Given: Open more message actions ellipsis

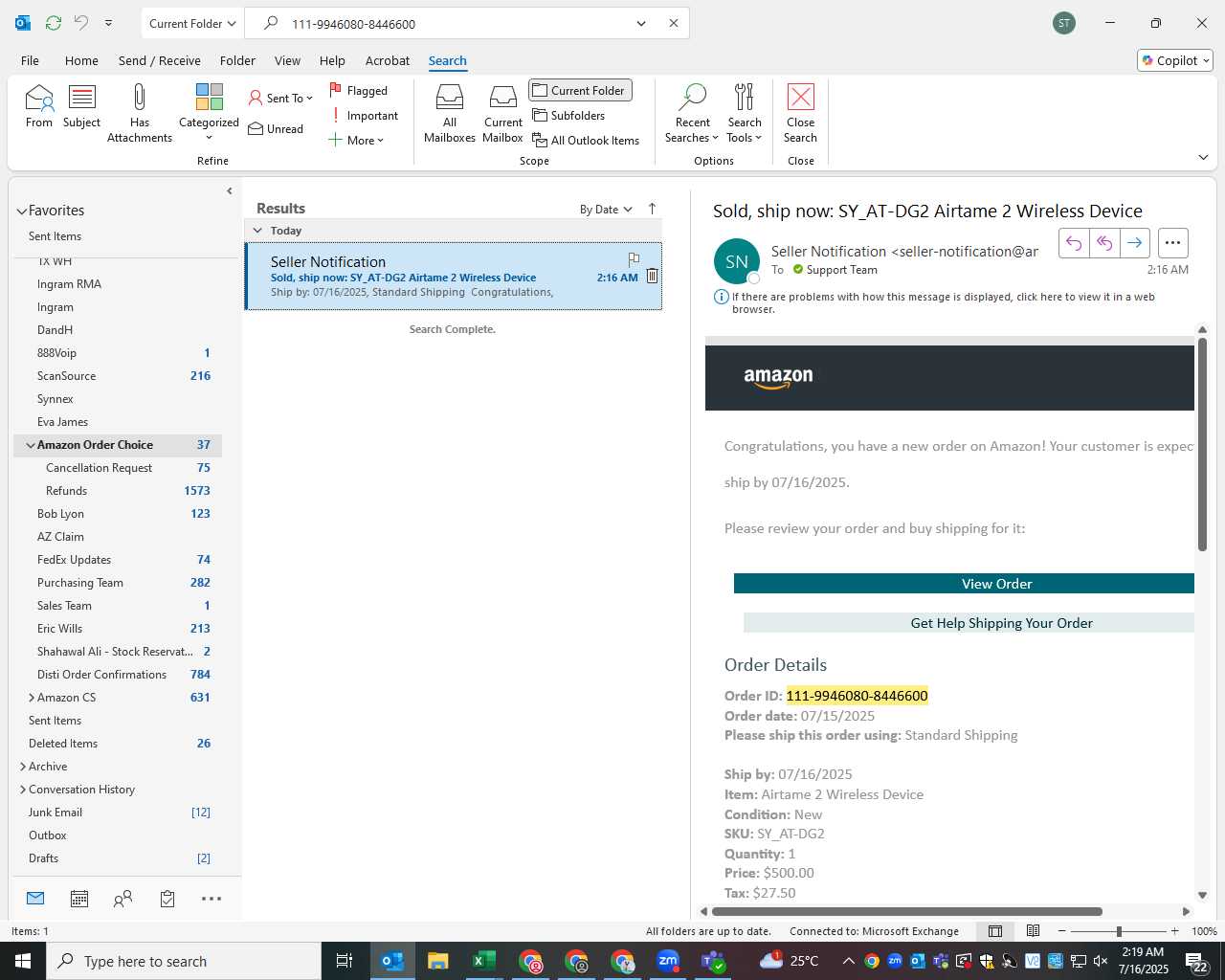Looking at the screenshot, I should click(1172, 243).
